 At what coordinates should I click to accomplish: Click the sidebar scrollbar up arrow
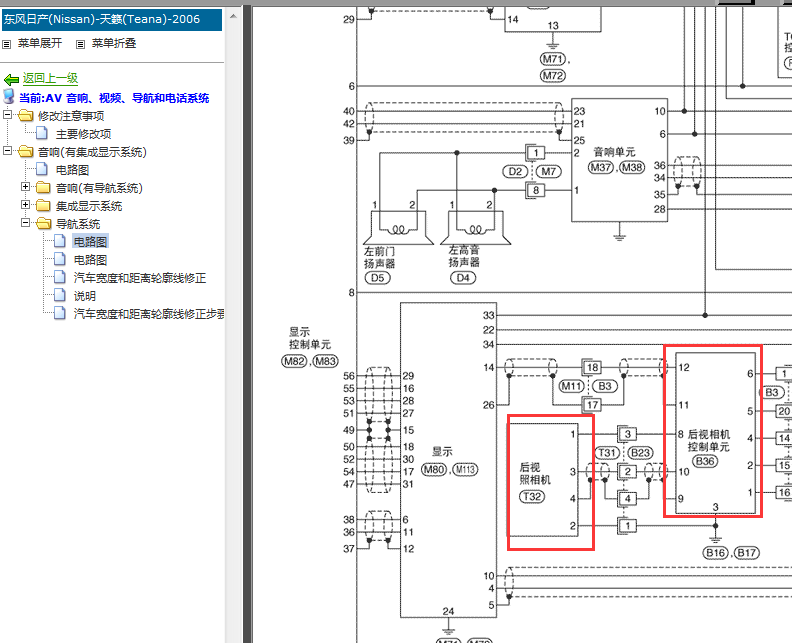click(233, 16)
